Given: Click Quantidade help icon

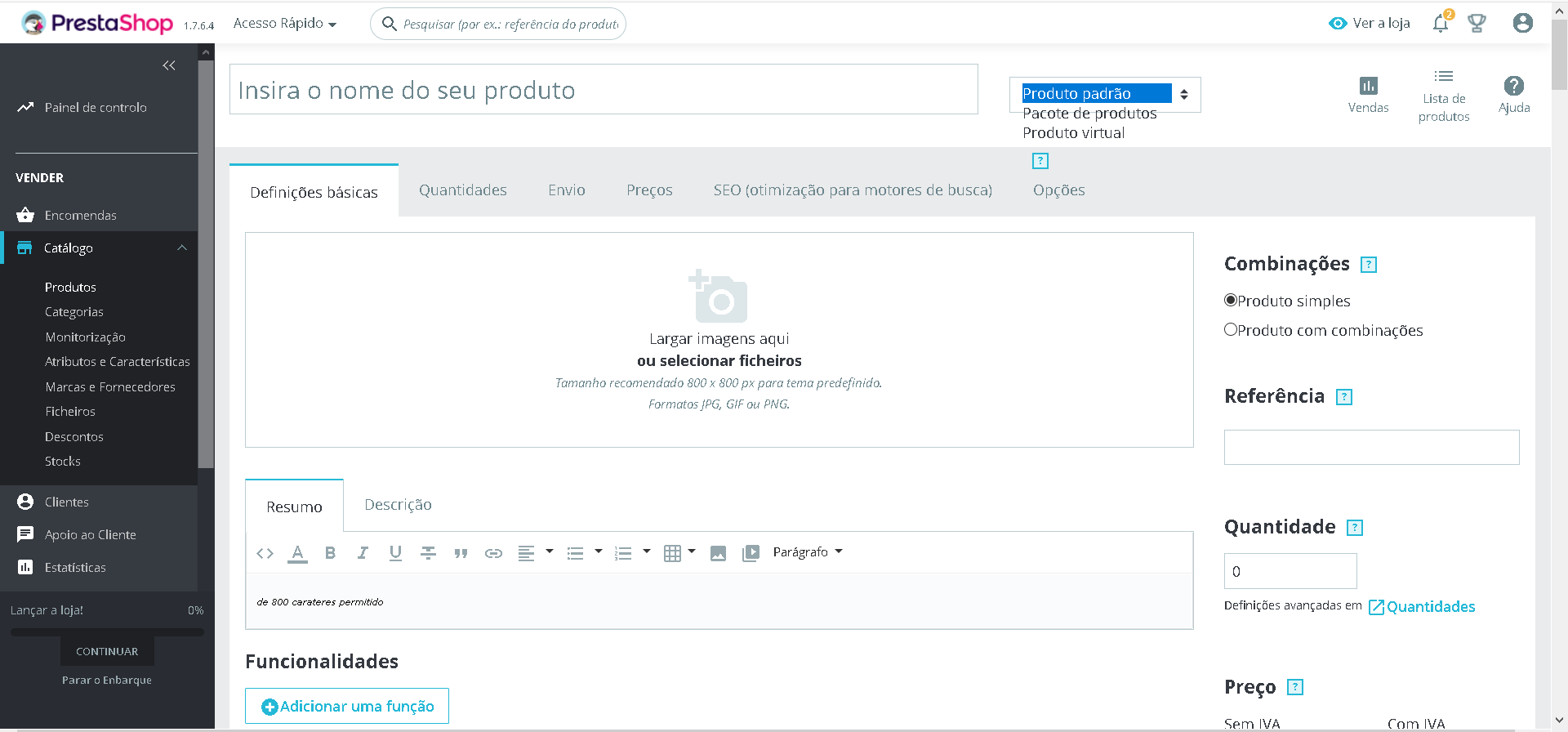Looking at the screenshot, I should 1355,528.
